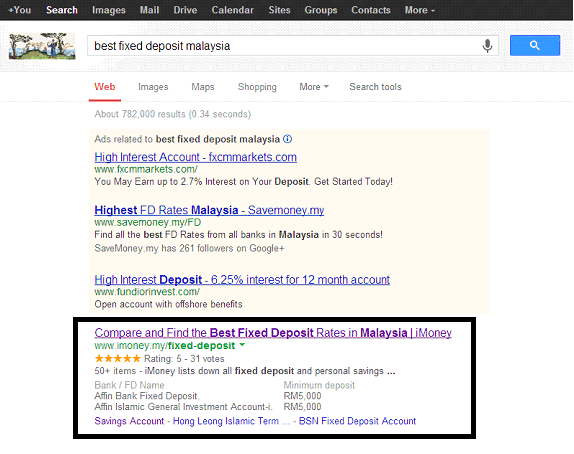
Task: Select Search in the top black bar
Action: point(62,10)
